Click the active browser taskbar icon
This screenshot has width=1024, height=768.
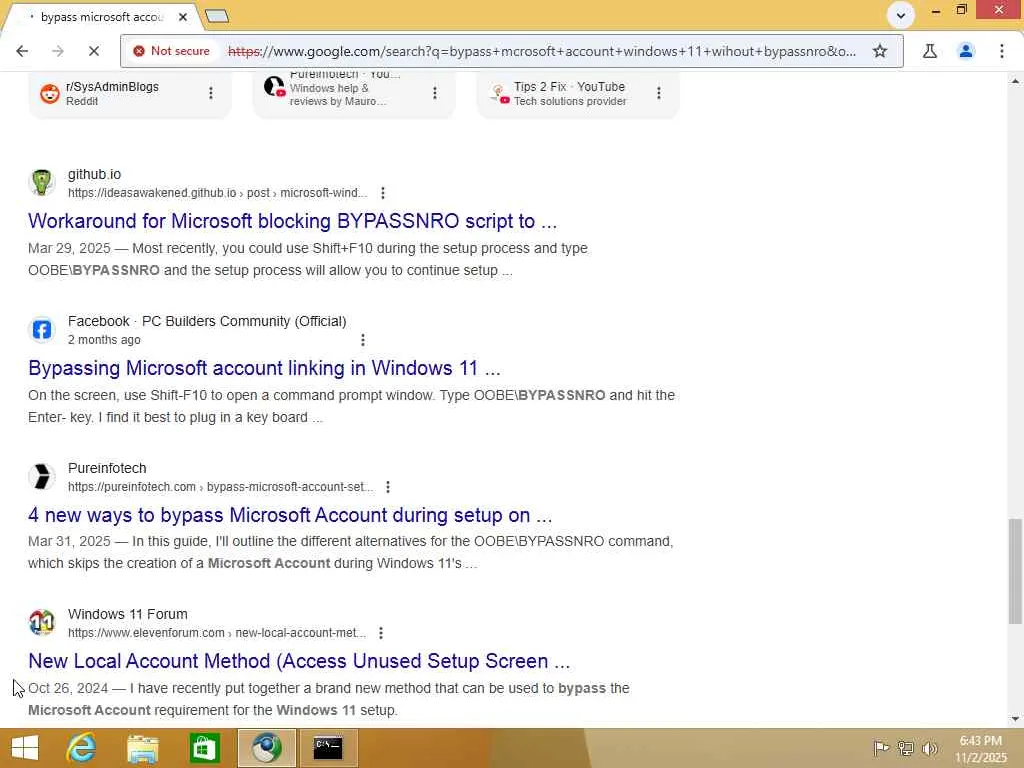(266, 748)
